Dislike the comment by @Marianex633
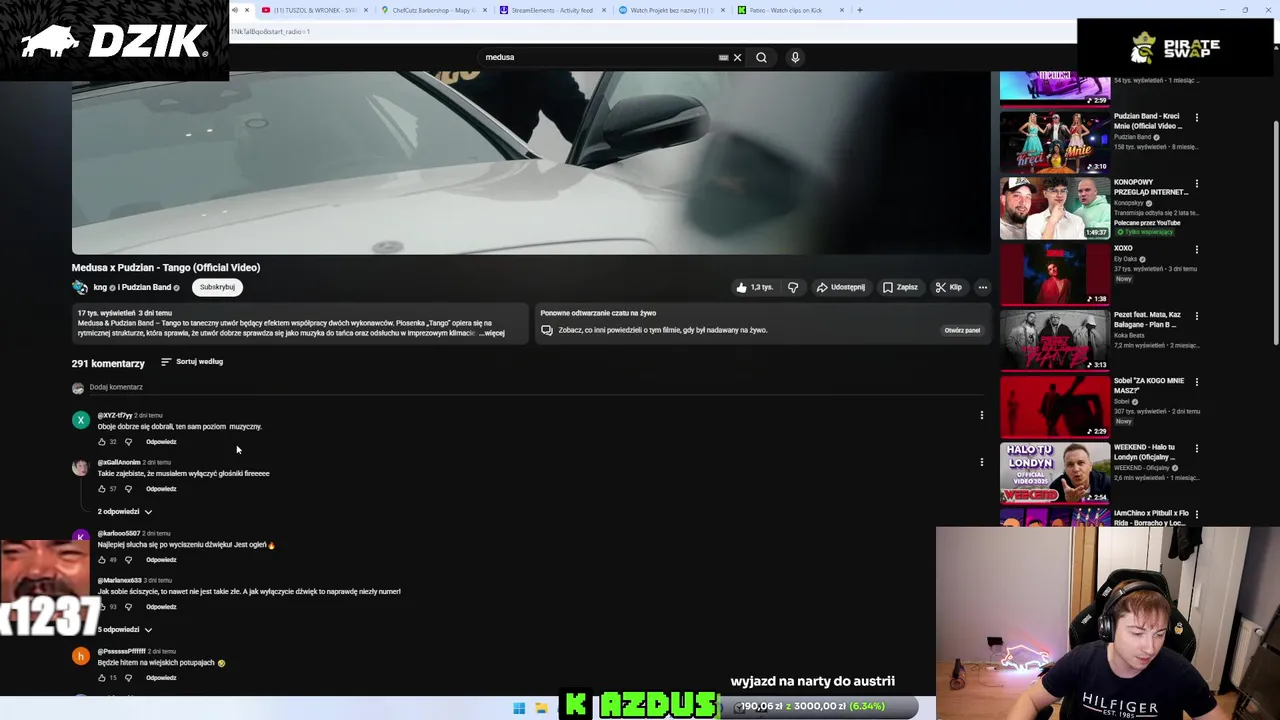 (128, 607)
